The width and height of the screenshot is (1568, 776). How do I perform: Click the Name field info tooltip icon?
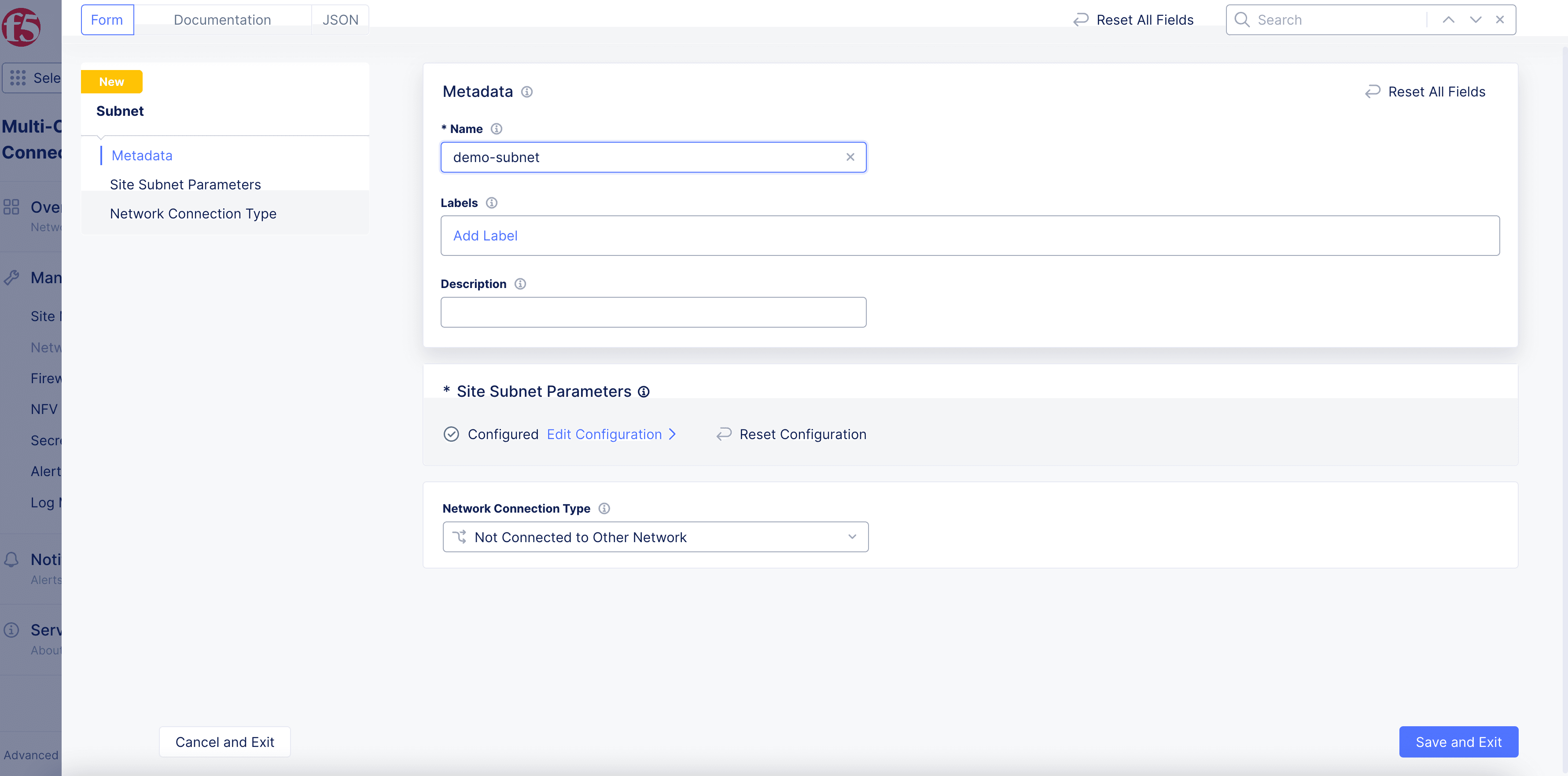497,128
